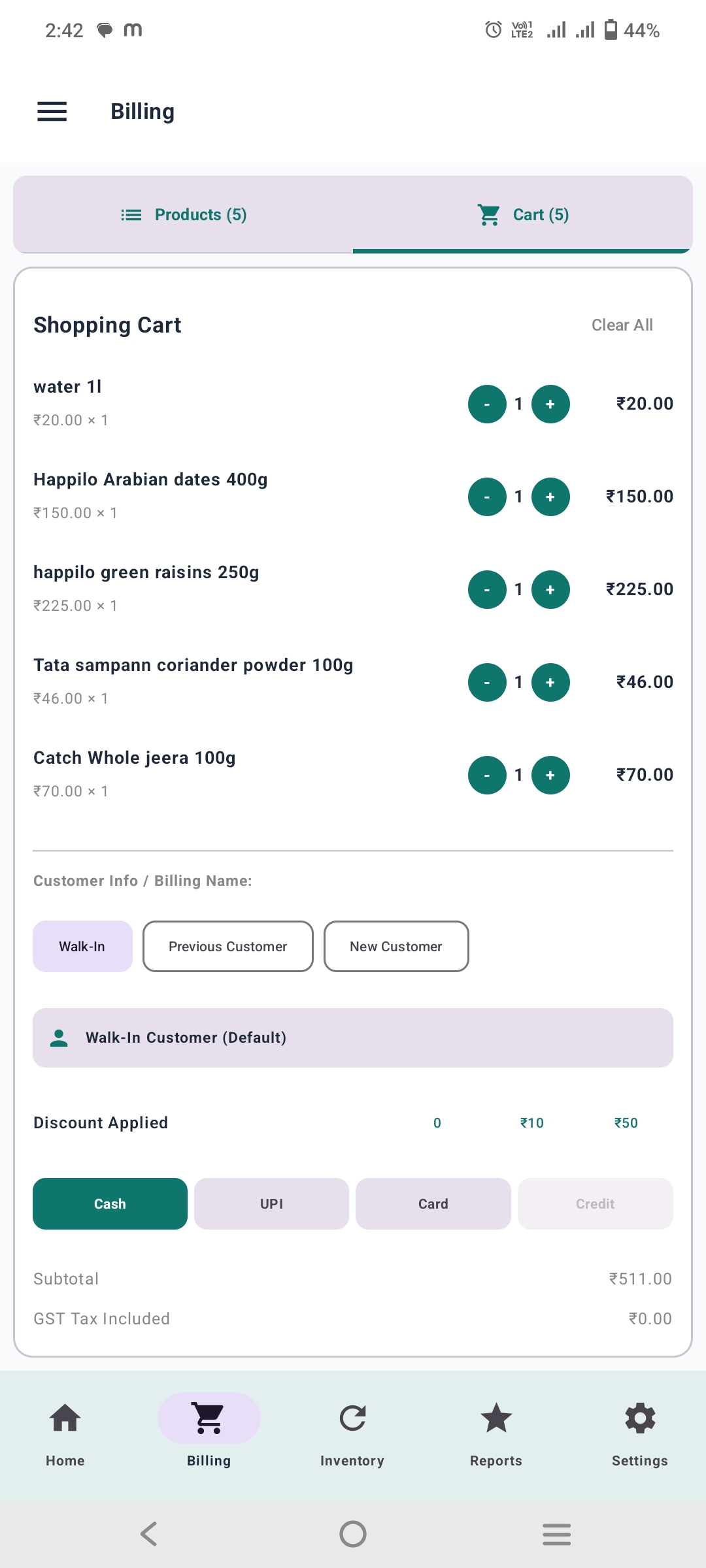The image size is (706, 1568).
Task: Clear All items from shopping cart
Action: tap(622, 325)
